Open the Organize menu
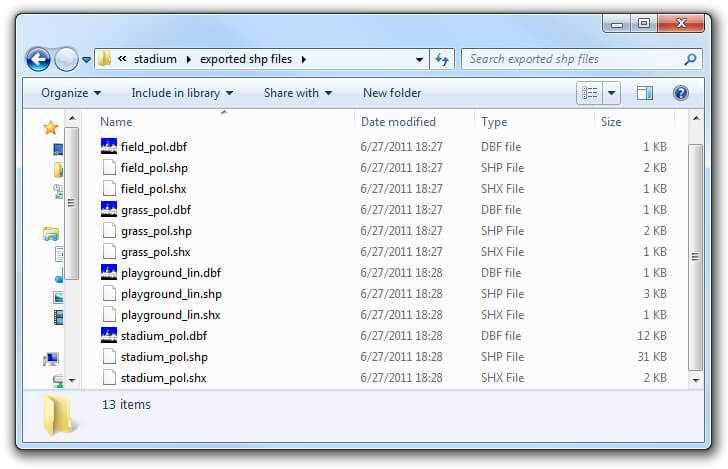This screenshot has width=728, height=469. click(71, 93)
